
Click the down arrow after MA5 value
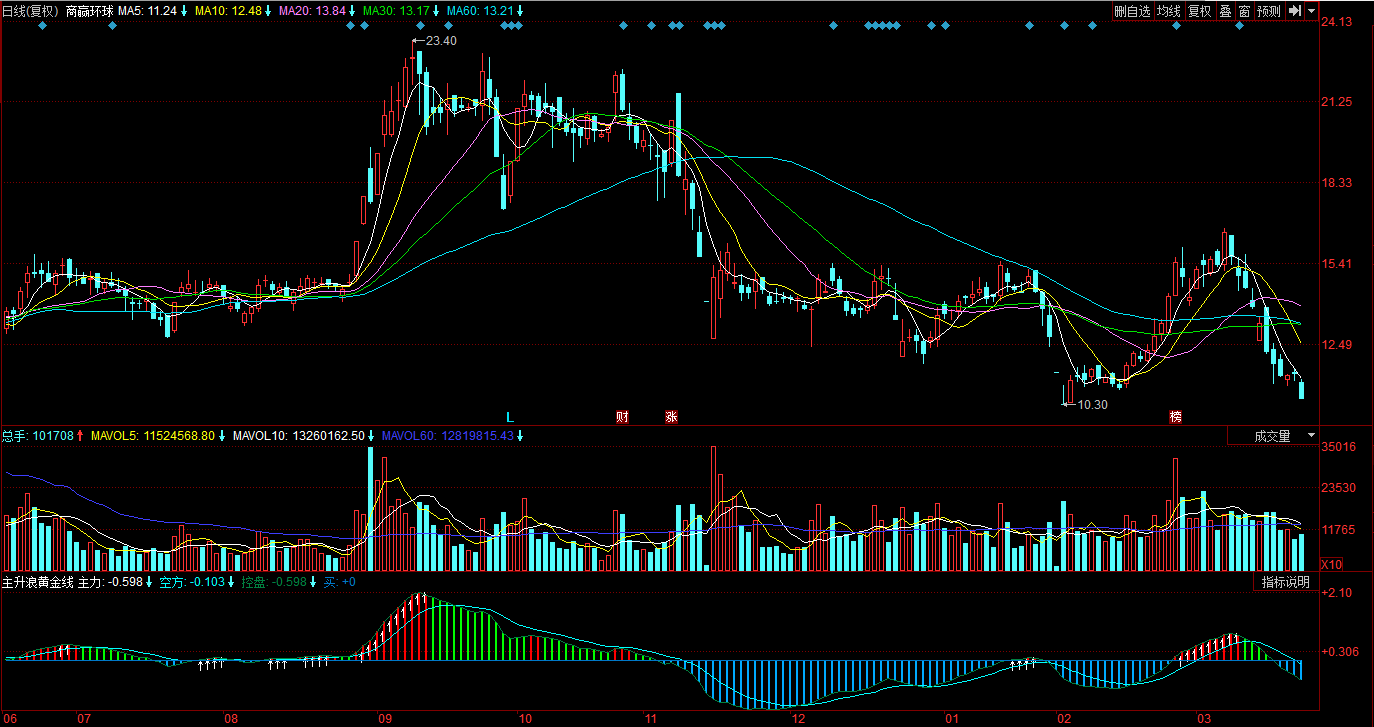184,11
